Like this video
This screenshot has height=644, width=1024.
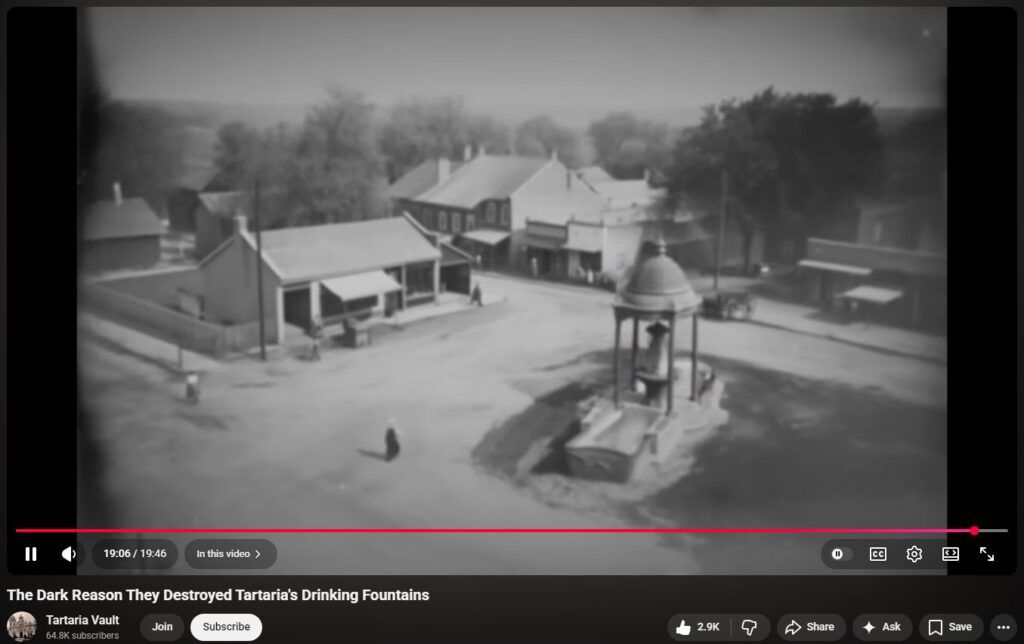click(698, 627)
